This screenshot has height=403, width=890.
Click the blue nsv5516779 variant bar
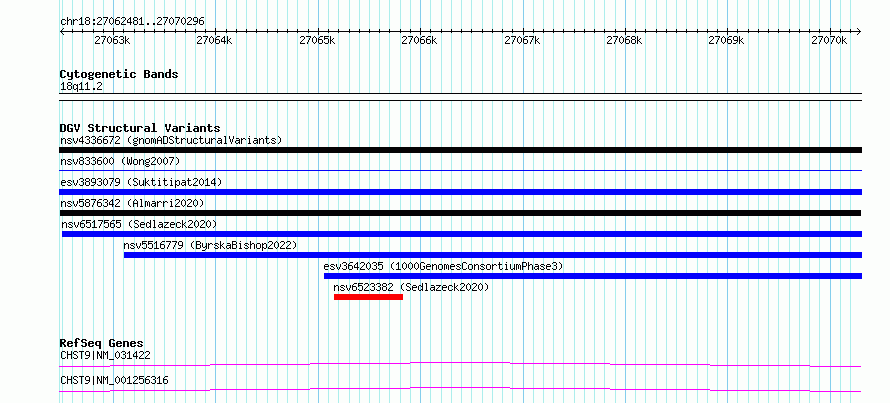coord(493,255)
